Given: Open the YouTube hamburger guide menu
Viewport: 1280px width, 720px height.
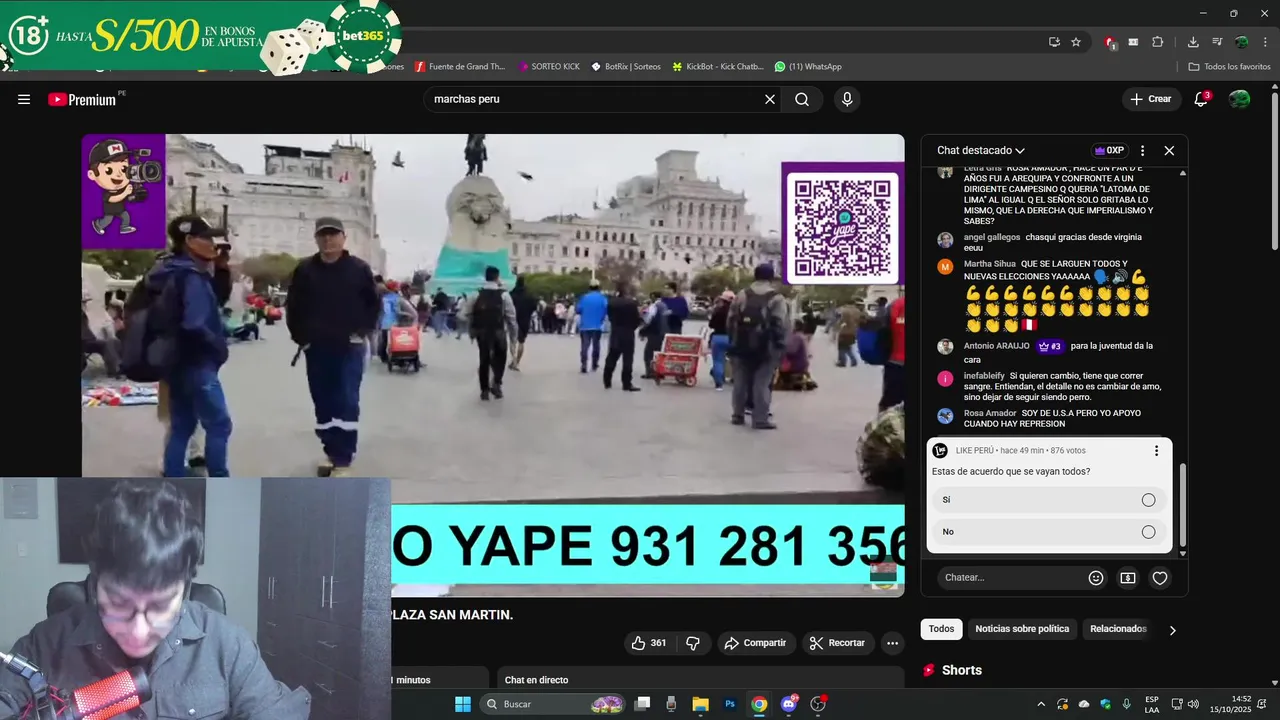Looking at the screenshot, I should pyautogui.click(x=24, y=99).
